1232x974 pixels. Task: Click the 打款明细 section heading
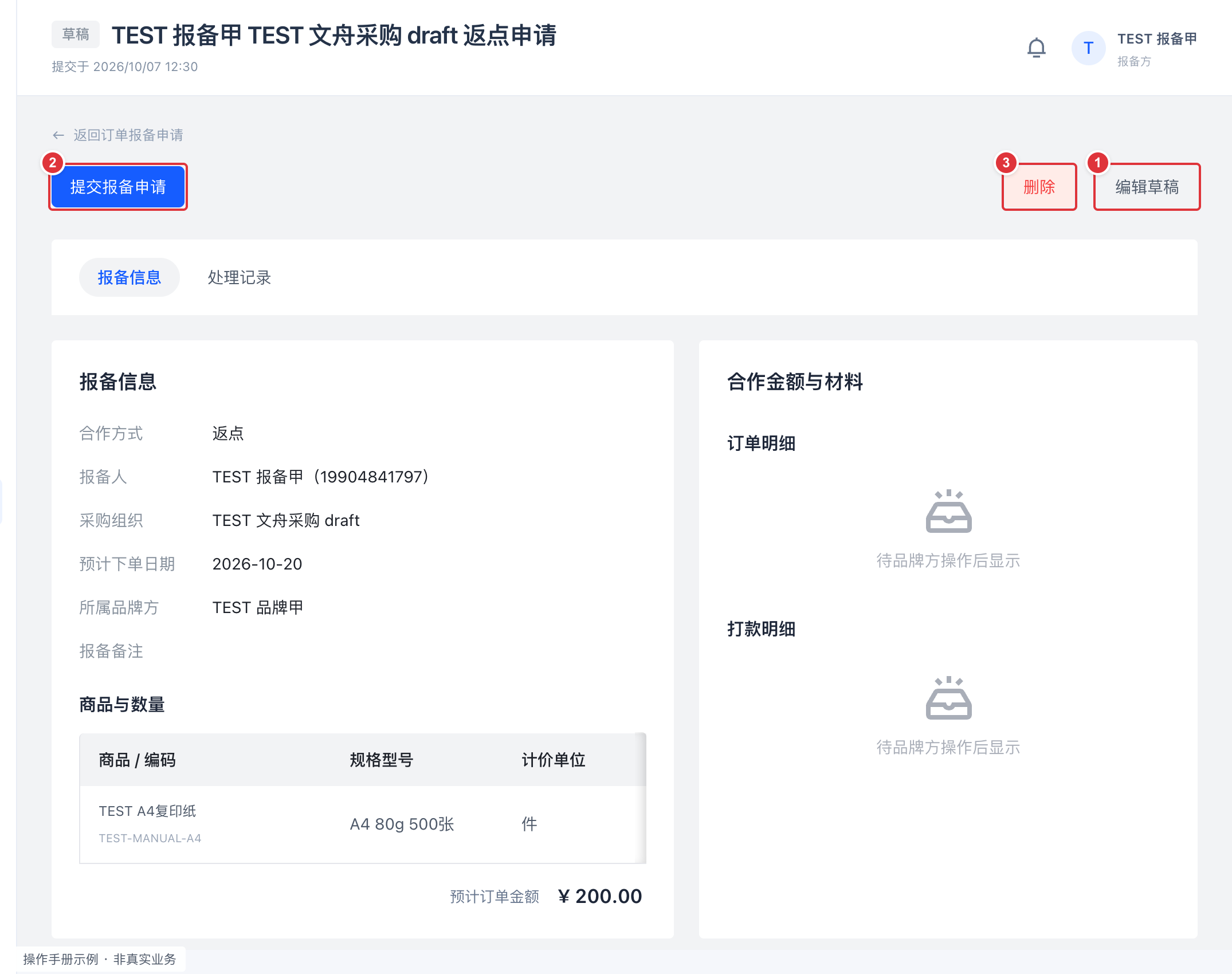(762, 629)
